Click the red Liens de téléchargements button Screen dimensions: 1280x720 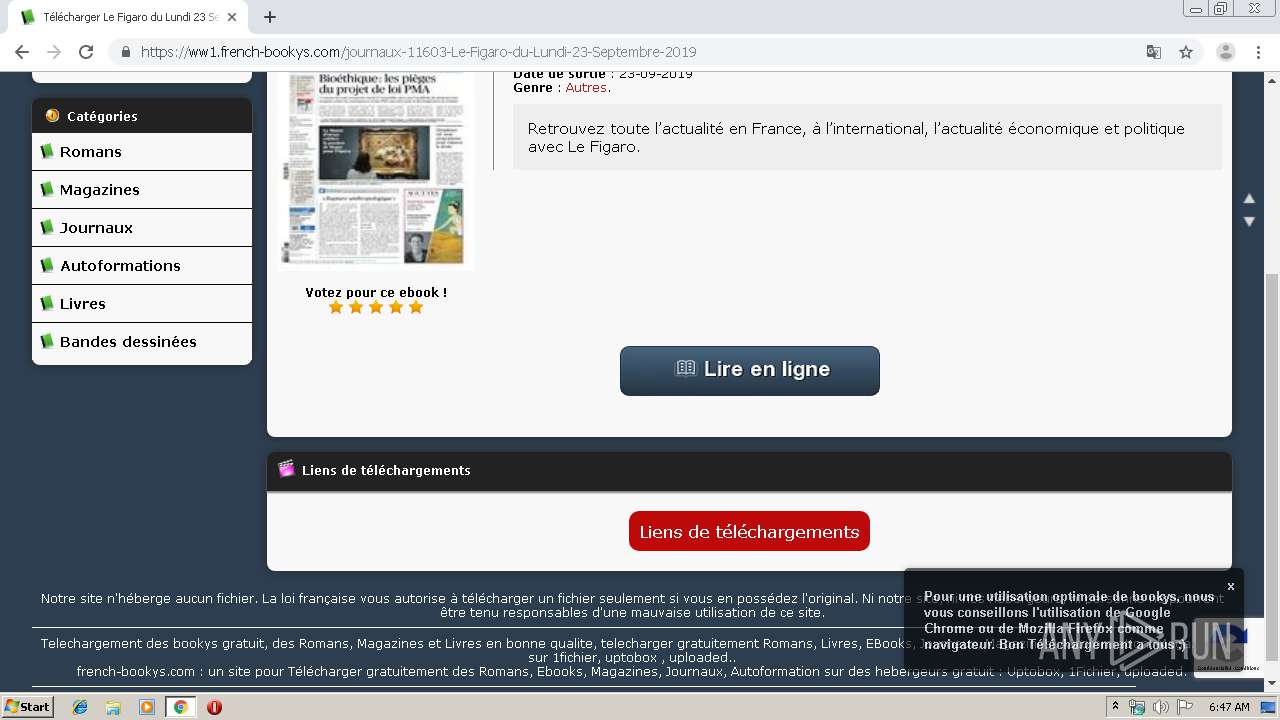[x=749, y=531]
